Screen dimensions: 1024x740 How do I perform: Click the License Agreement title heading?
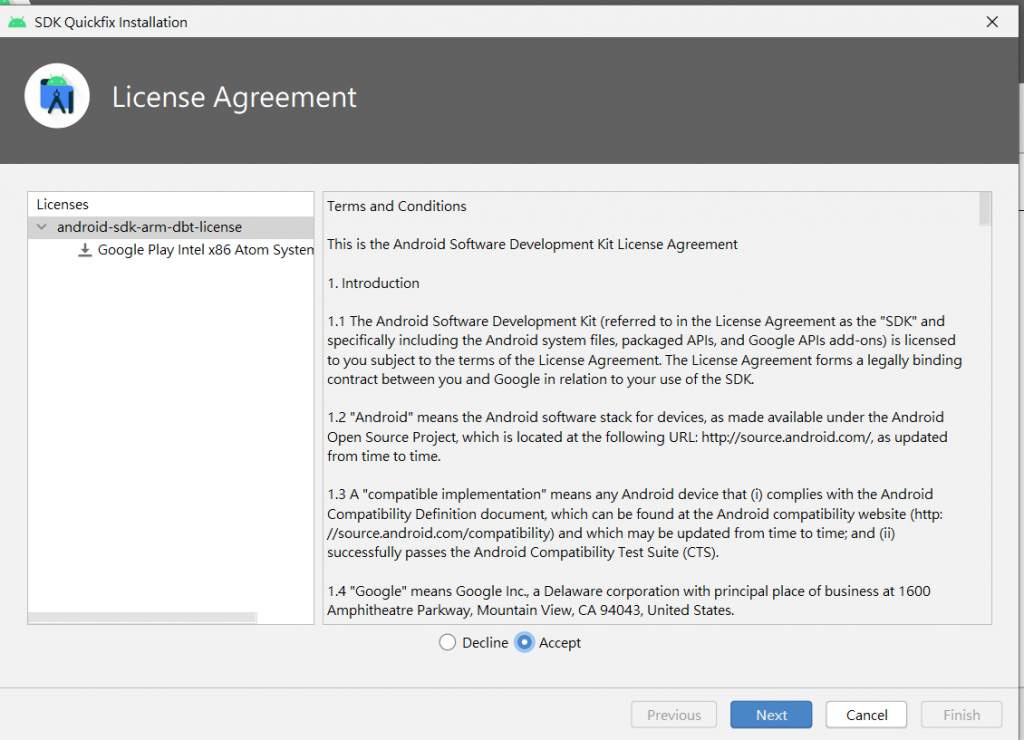(x=234, y=98)
